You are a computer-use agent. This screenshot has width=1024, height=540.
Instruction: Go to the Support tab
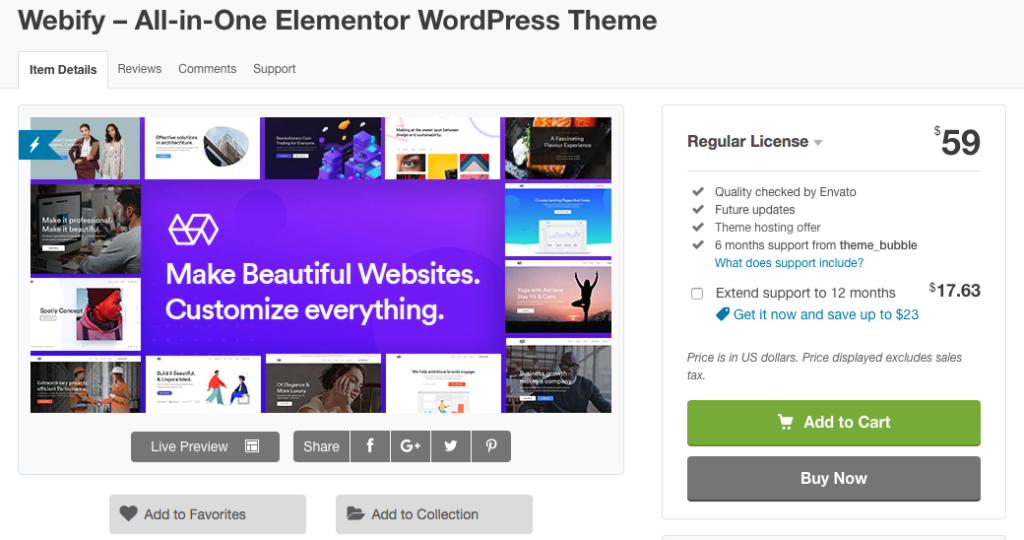pyautogui.click(x=274, y=69)
